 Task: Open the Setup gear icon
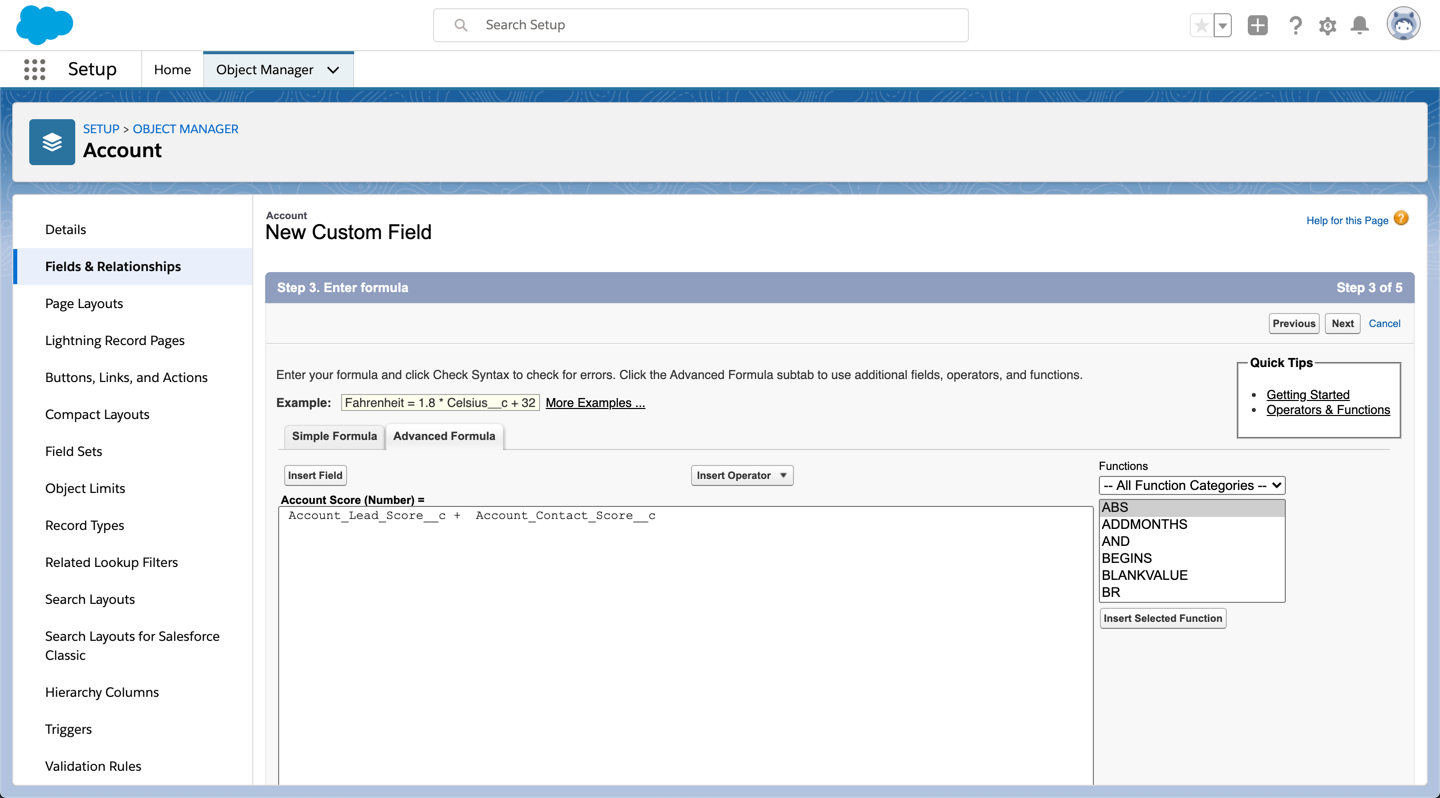[1327, 26]
